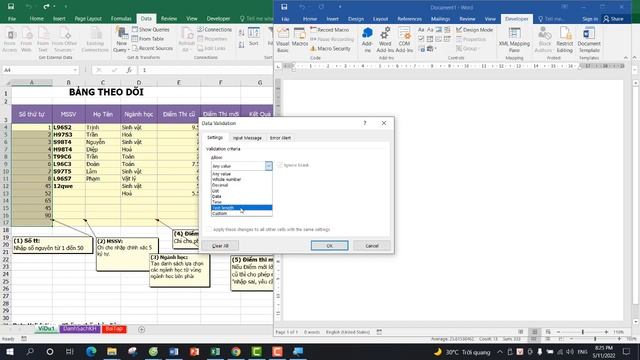Open Macros in Word Developer tab
The width and height of the screenshot is (640, 360).
click(x=300, y=38)
